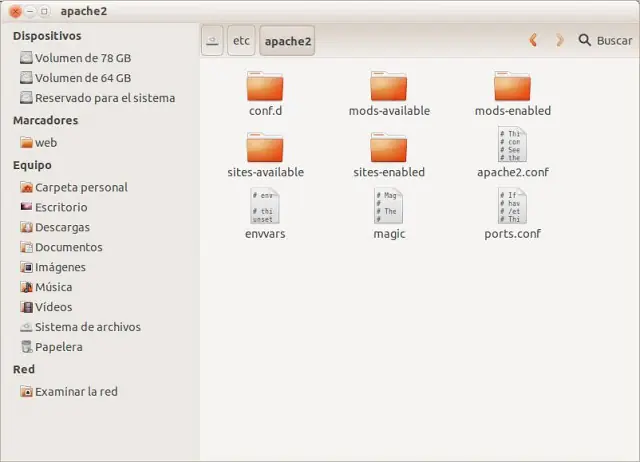Open Volumen de 64 GB label
Viewport: 640px width, 462px height.
[83, 78]
